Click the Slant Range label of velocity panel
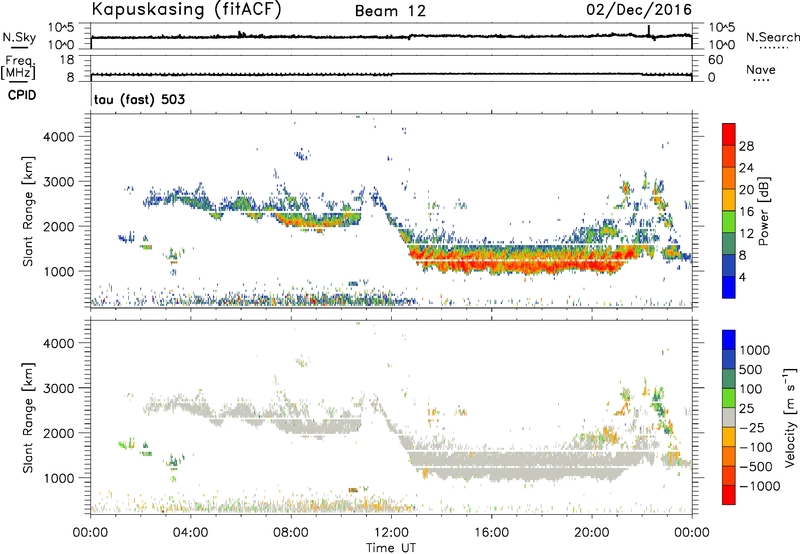Image resolution: width=800 pixels, height=554 pixels. tap(28, 418)
